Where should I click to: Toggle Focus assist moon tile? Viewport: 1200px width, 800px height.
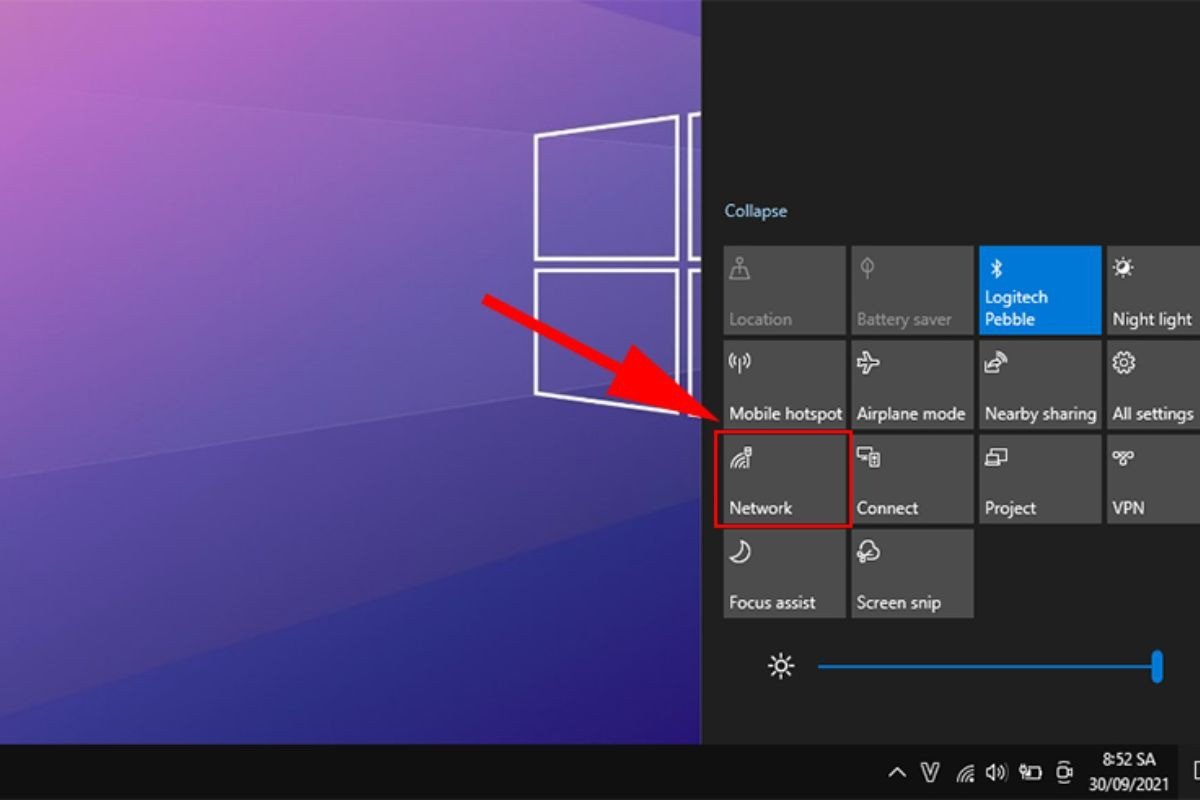coord(784,574)
